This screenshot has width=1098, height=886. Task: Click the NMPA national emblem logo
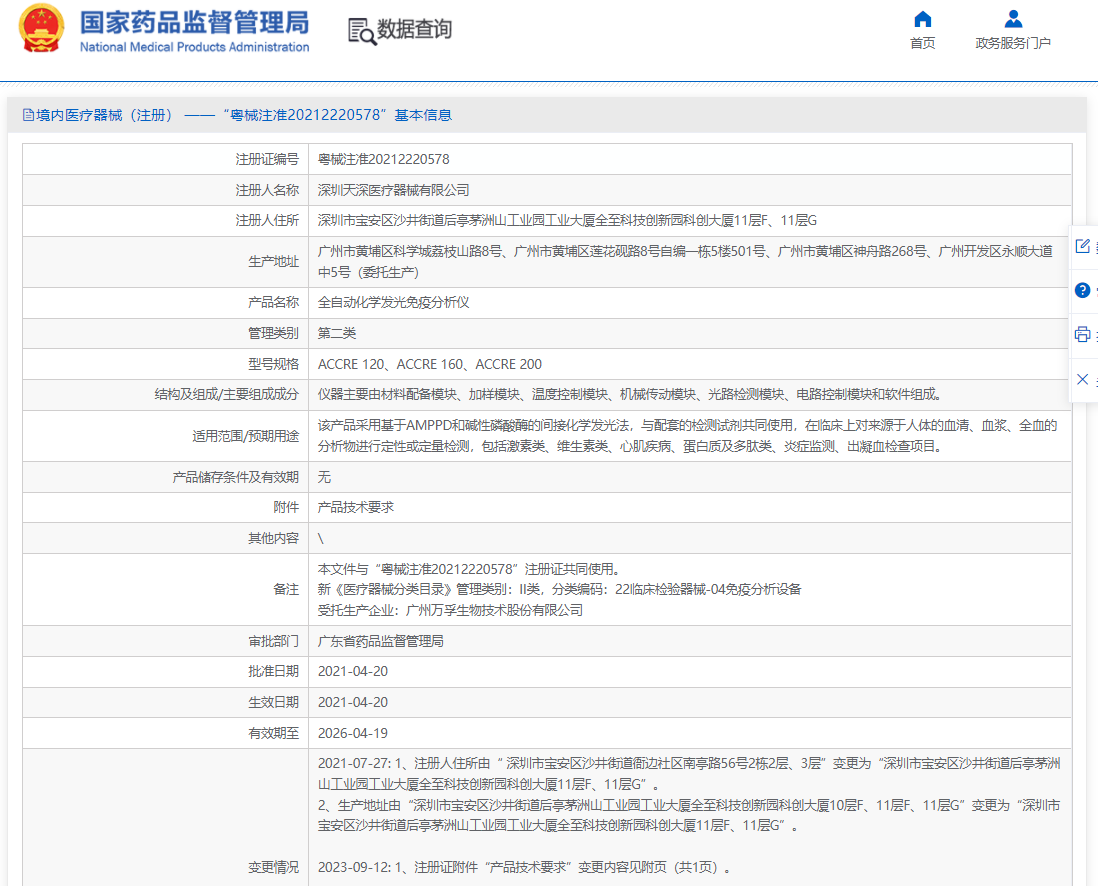41,29
